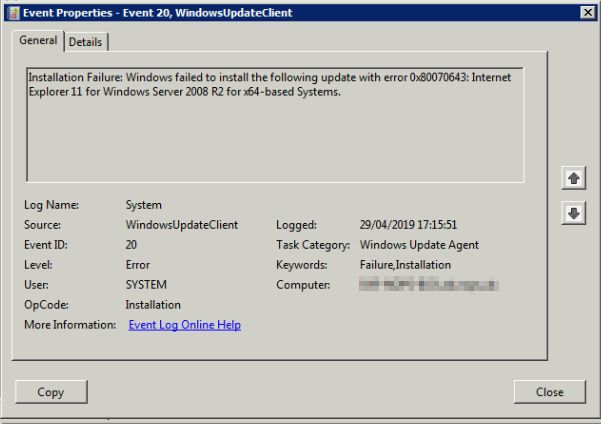Close the Event Properties window via X
The height and width of the screenshot is (424, 601).
[x=588, y=12]
